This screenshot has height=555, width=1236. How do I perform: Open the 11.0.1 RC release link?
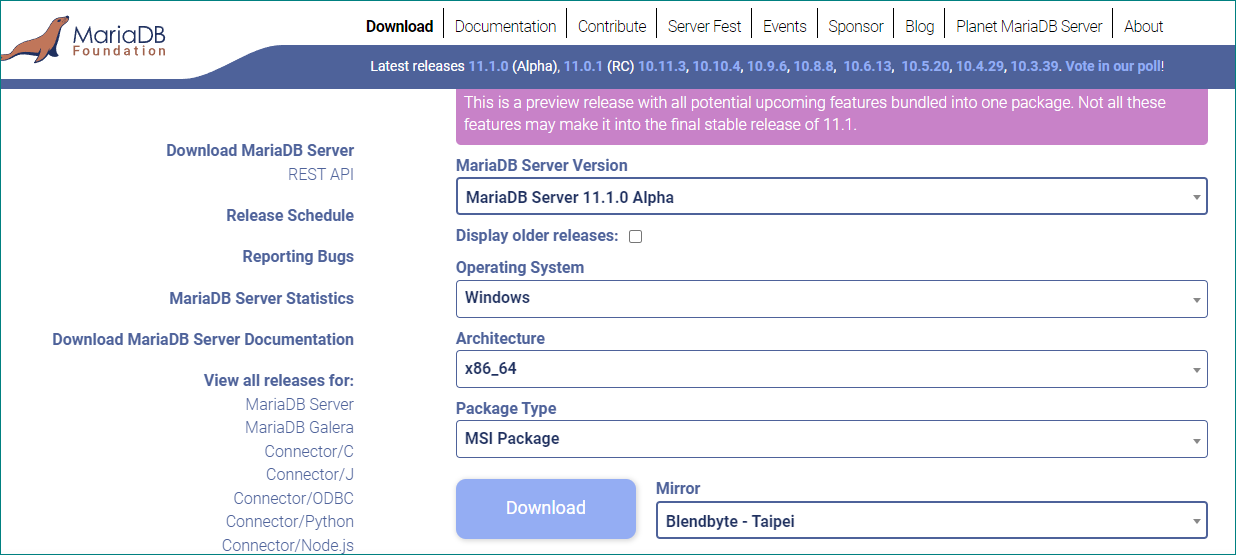pyautogui.click(x=583, y=66)
